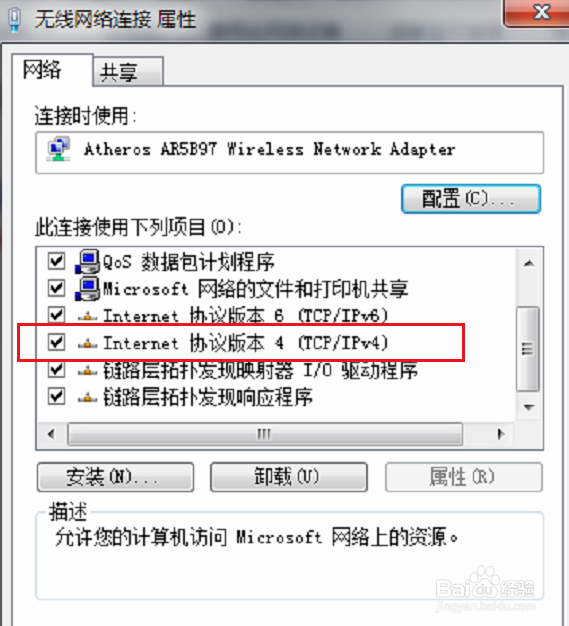Click the TCP/IPv6 protocol icon

coord(87,317)
